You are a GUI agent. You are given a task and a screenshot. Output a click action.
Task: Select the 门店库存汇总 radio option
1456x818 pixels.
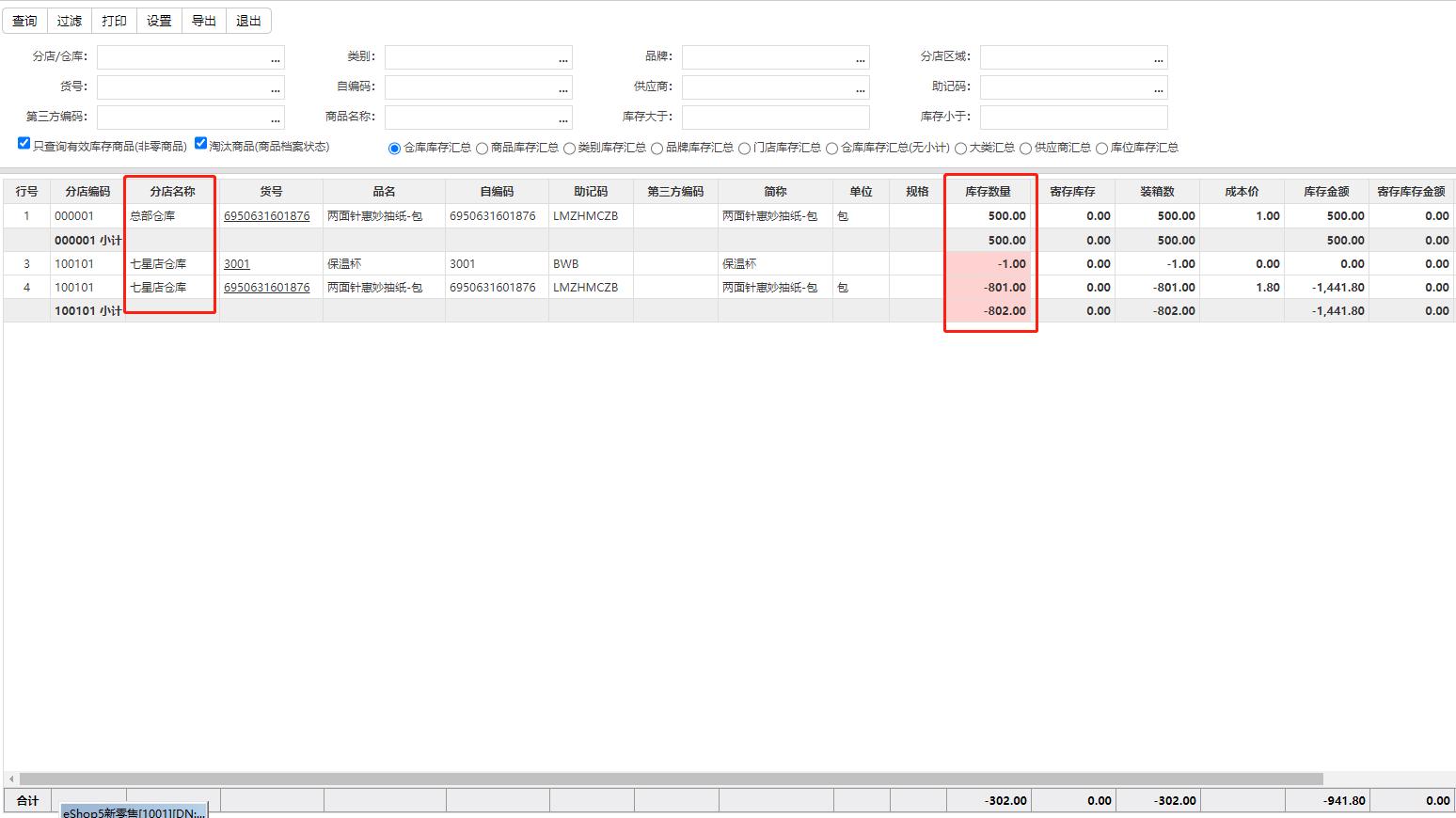(744, 148)
